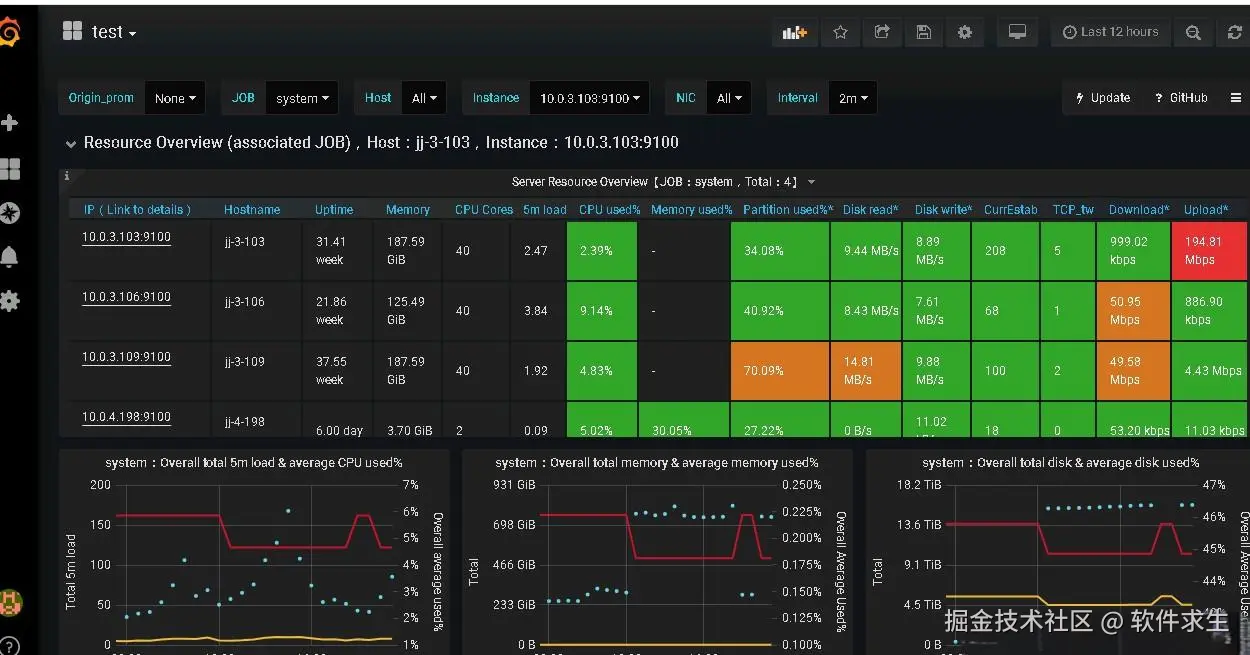The width and height of the screenshot is (1250, 655).
Task: Click the red 194.81 Mbps upload cell
Action: (1210, 251)
